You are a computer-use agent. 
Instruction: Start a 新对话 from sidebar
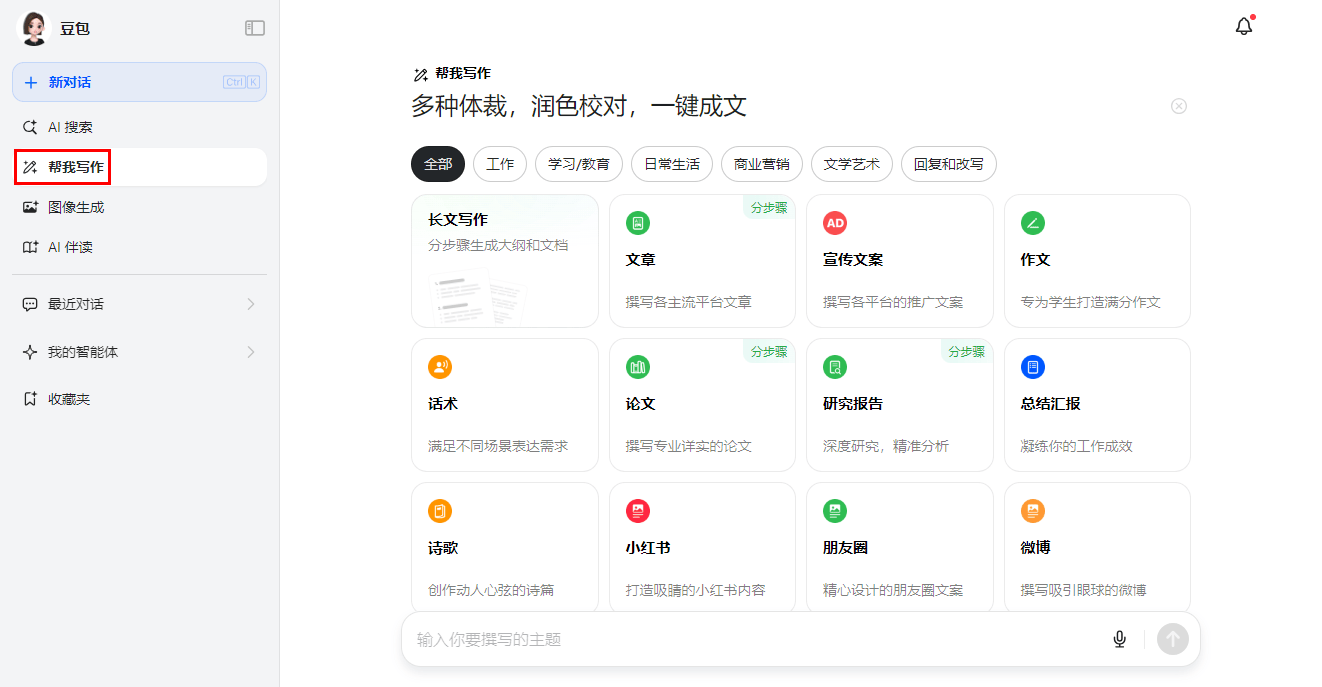click(x=139, y=82)
